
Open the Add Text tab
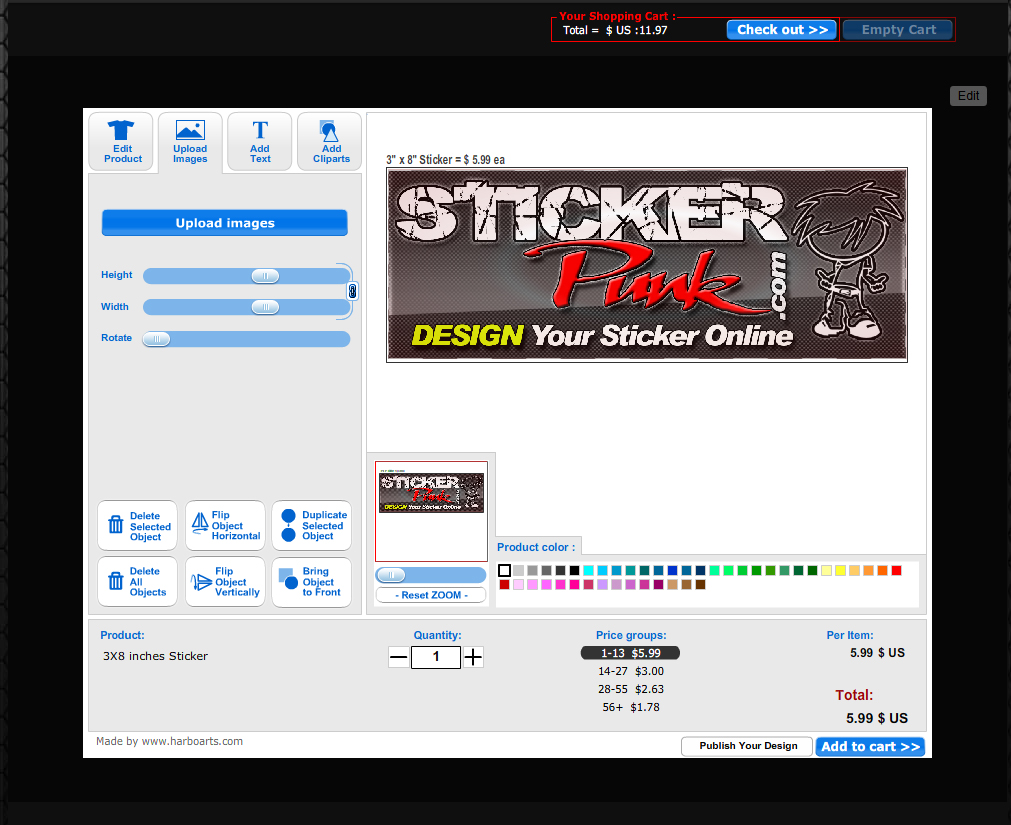[x=260, y=142]
